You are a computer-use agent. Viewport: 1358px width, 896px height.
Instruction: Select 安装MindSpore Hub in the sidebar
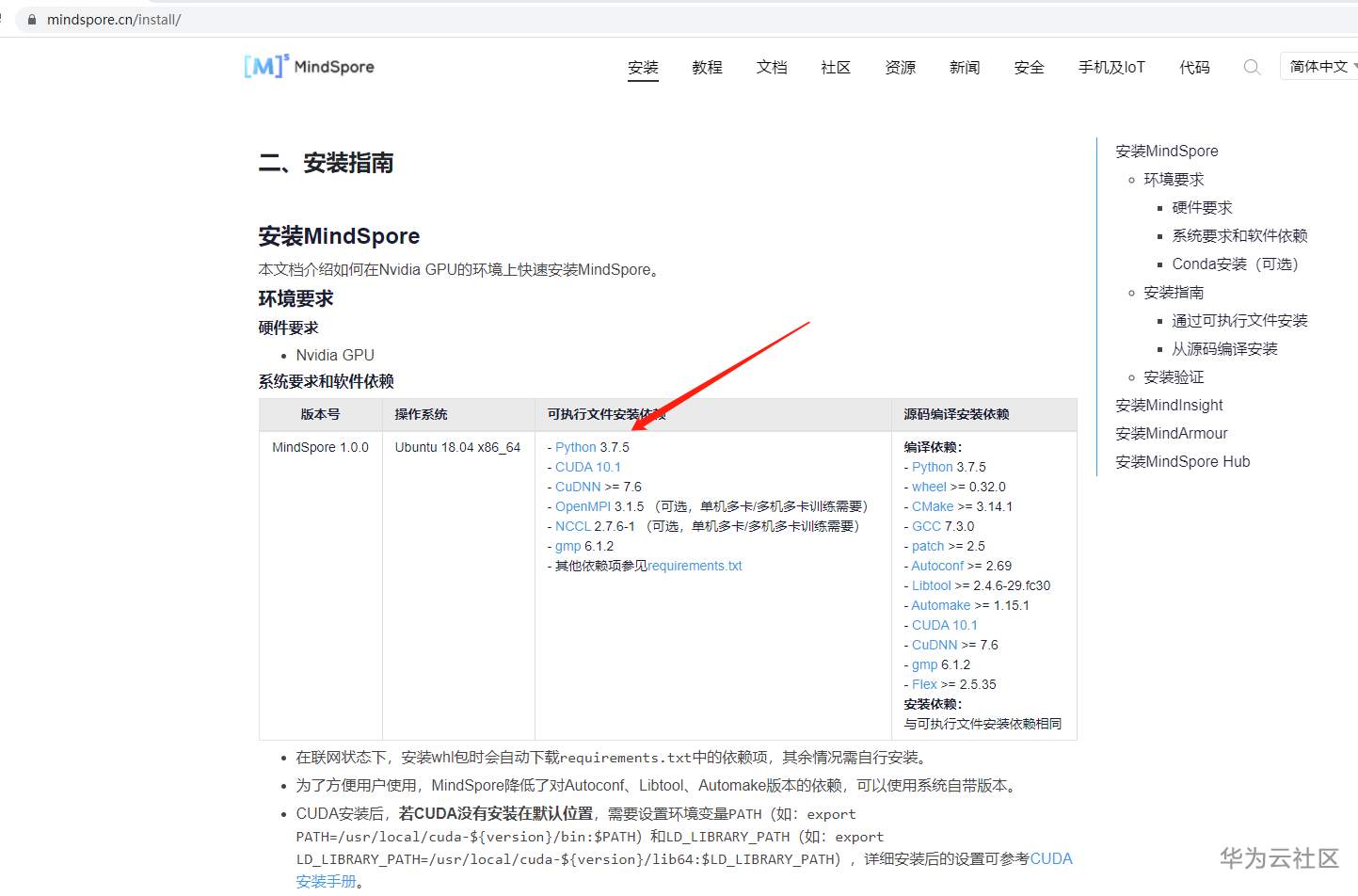pyautogui.click(x=1183, y=461)
